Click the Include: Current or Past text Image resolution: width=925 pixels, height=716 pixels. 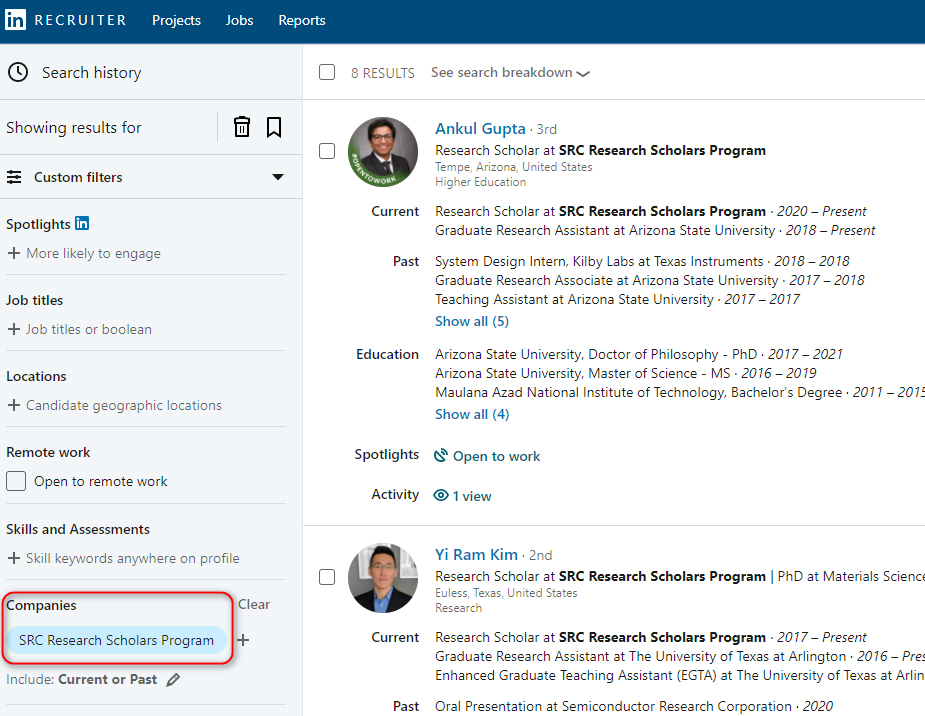click(x=81, y=679)
